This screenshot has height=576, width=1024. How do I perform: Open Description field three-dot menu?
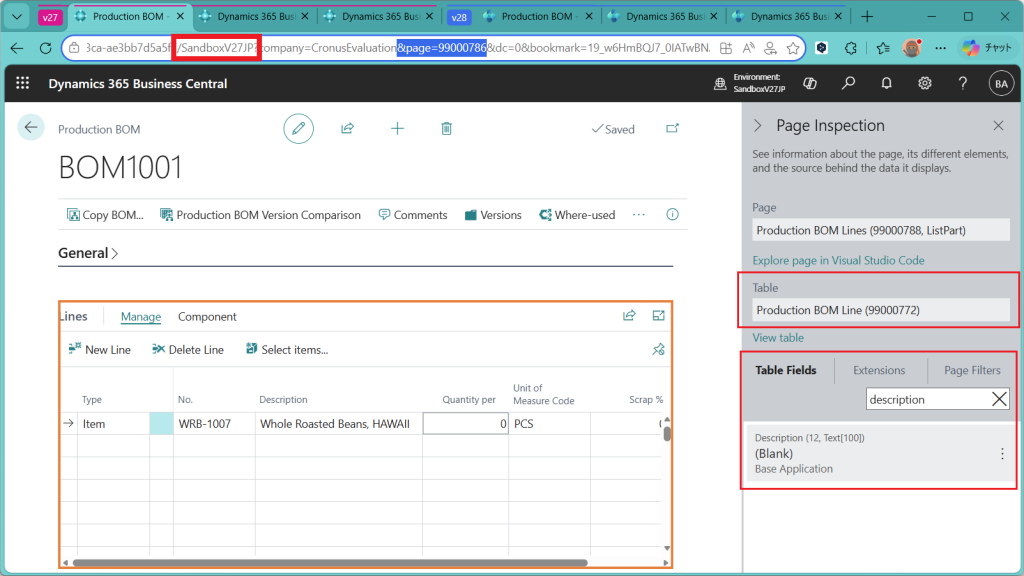1002,454
